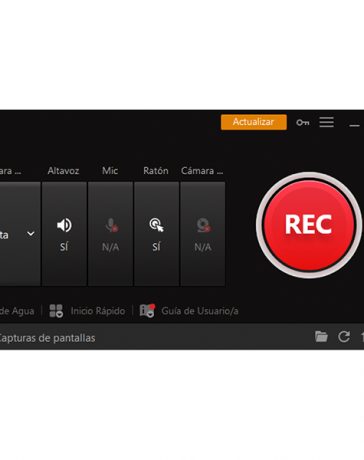
Task: Toggle the Mic microphone tile
Action: pyautogui.click(x=110, y=234)
